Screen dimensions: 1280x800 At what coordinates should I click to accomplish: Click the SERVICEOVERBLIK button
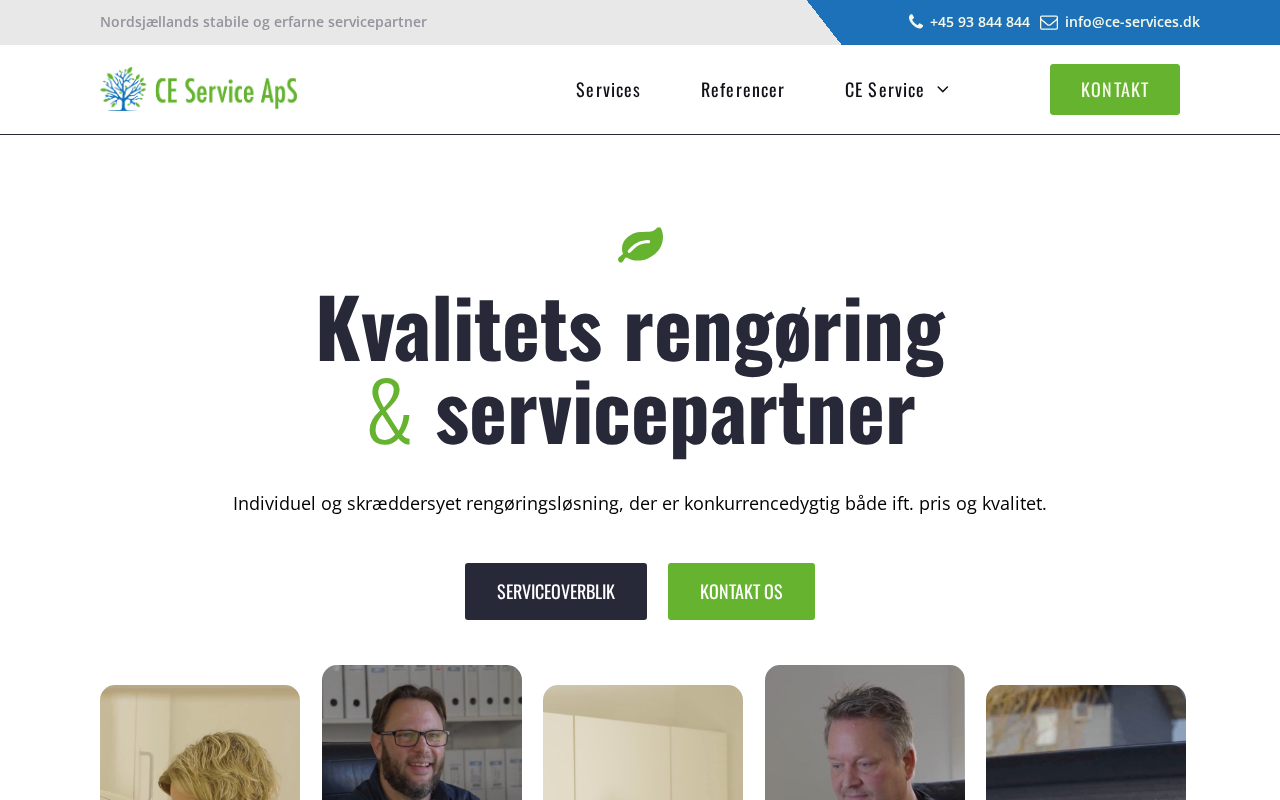pos(556,591)
